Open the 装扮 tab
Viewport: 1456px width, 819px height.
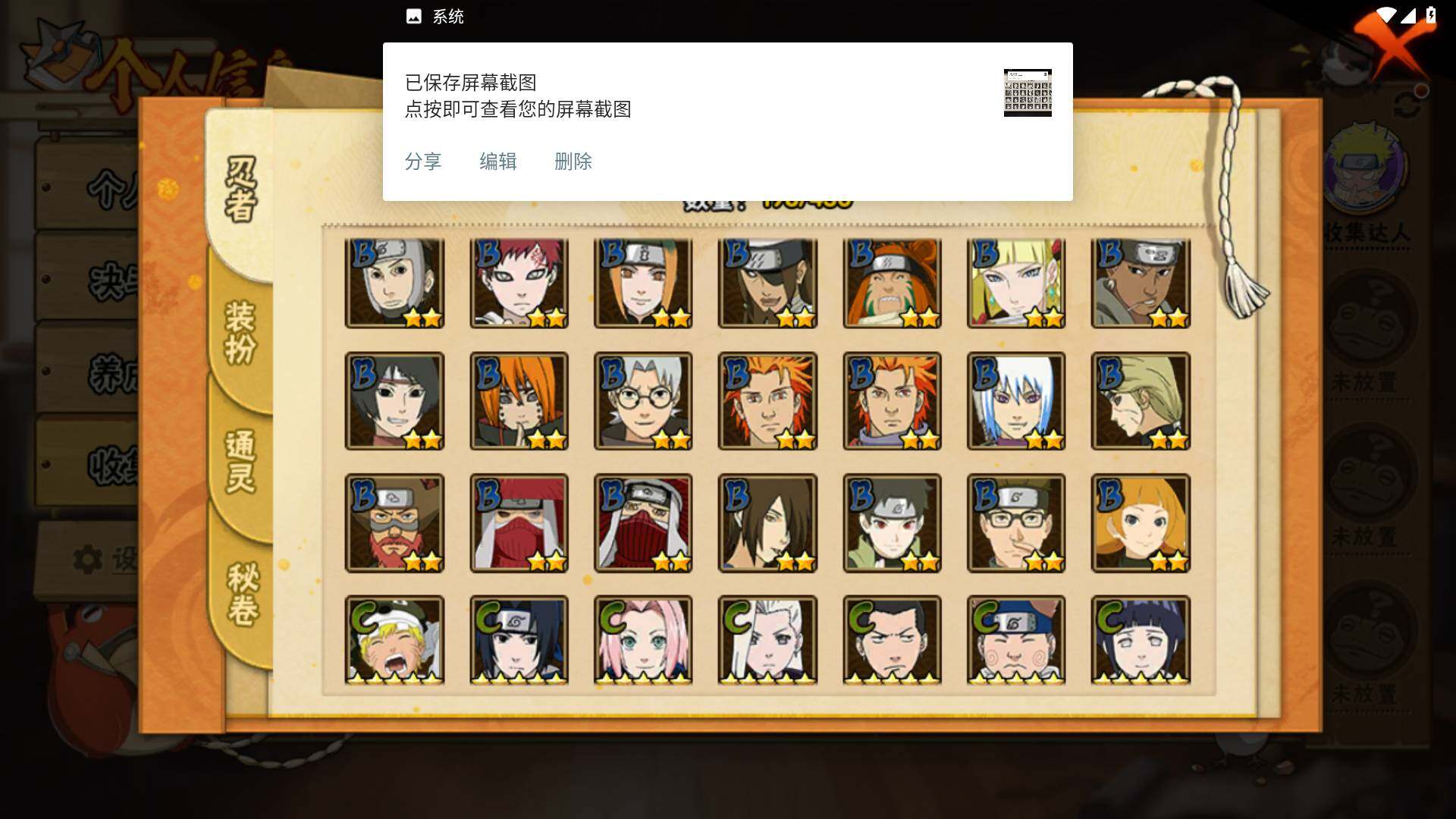(241, 334)
